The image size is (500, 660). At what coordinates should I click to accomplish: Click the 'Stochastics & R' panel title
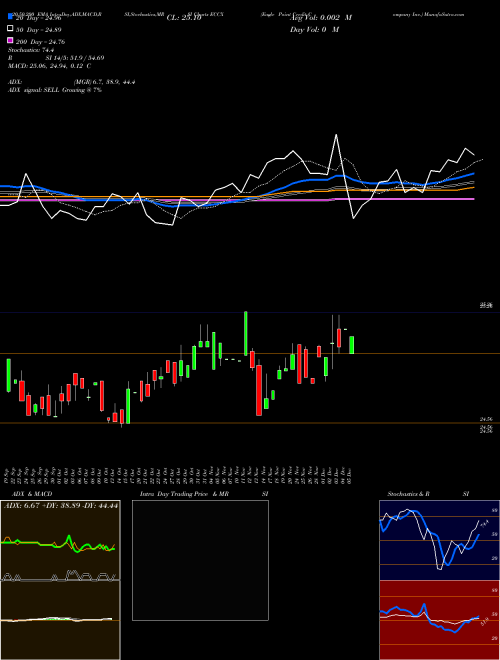tap(409, 494)
